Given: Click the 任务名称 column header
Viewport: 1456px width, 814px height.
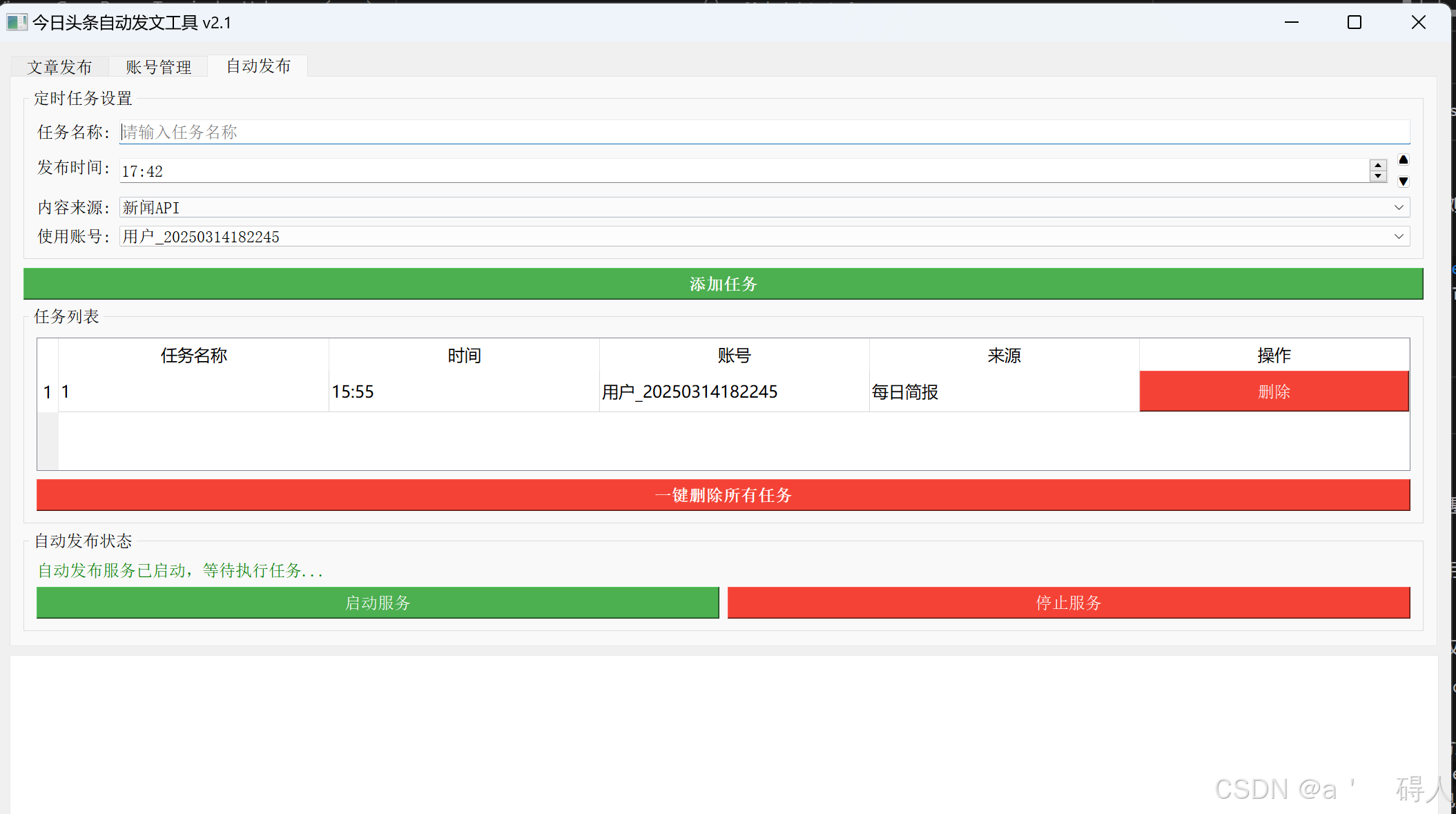Looking at the screenshot, I should pos(193,356).
